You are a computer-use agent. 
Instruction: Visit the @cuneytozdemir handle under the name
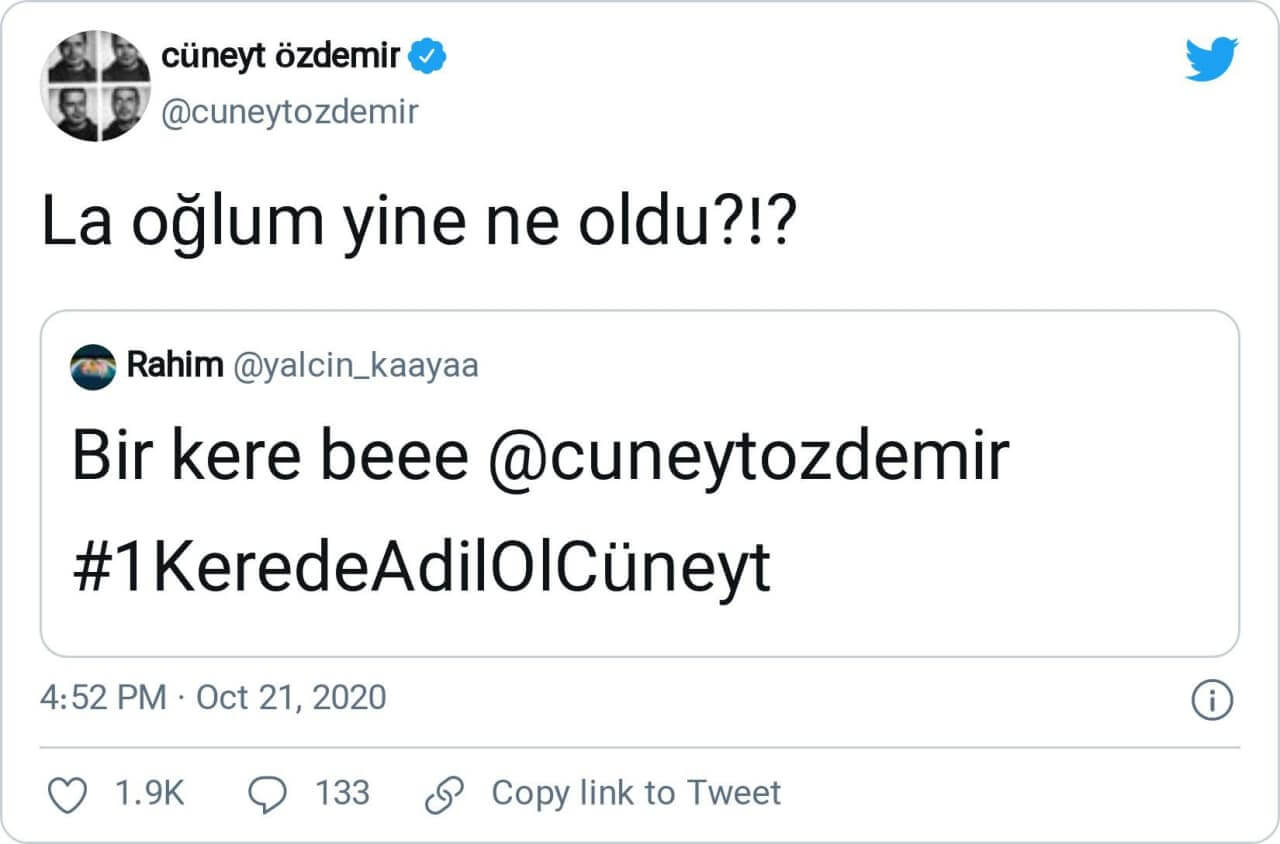[289, 112]
